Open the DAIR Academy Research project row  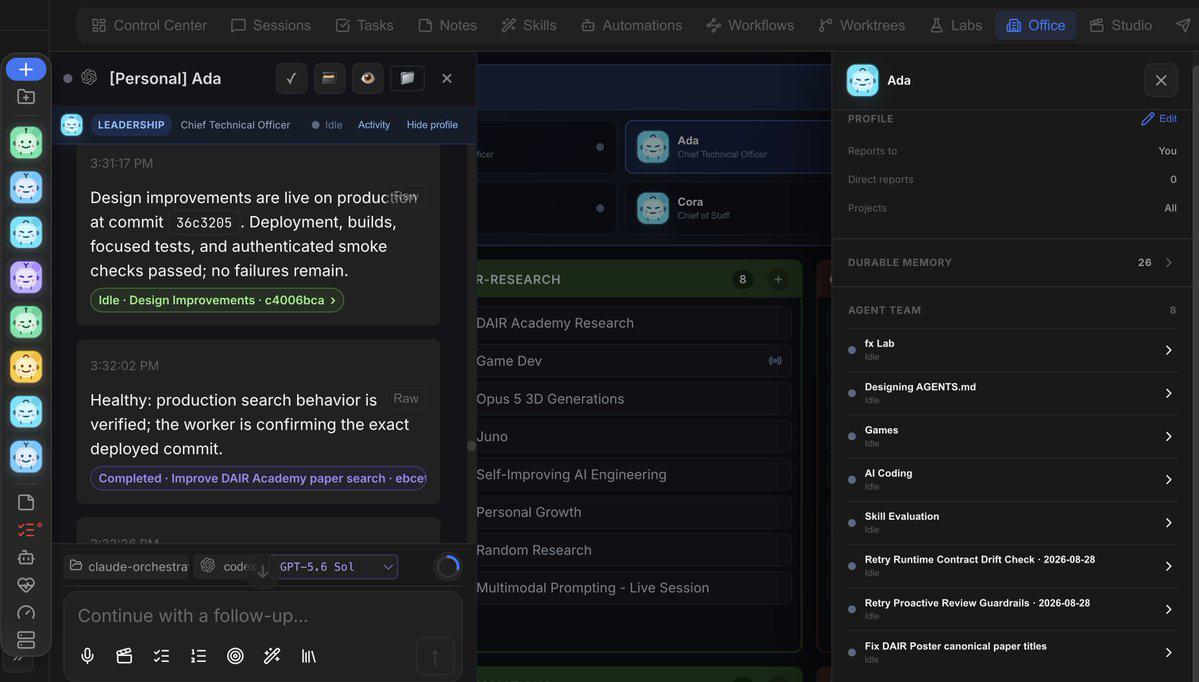pyautogui.click(x=632, y=323)
